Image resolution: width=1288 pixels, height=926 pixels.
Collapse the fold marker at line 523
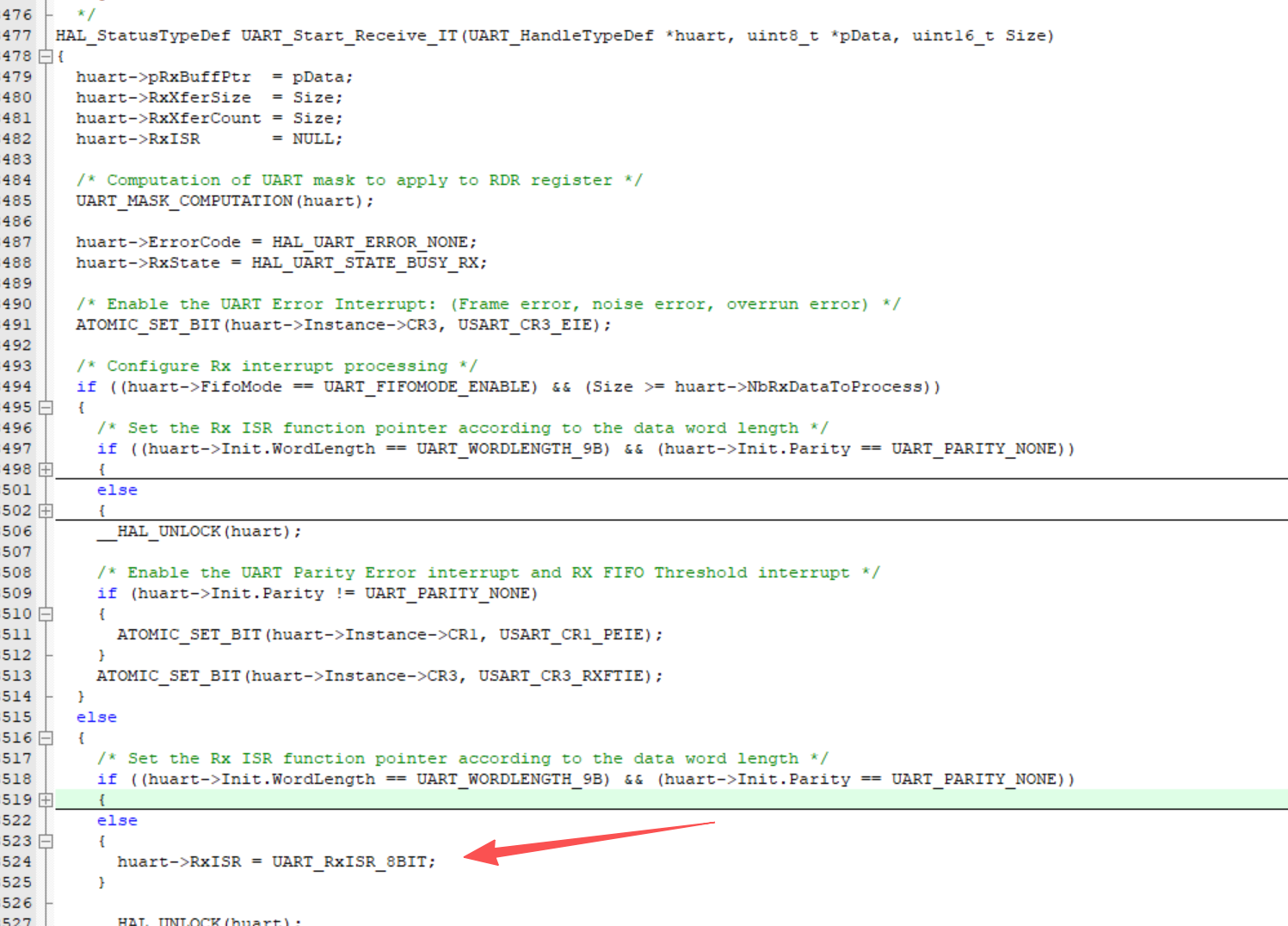pyautogui.click(x=46, y=841)
